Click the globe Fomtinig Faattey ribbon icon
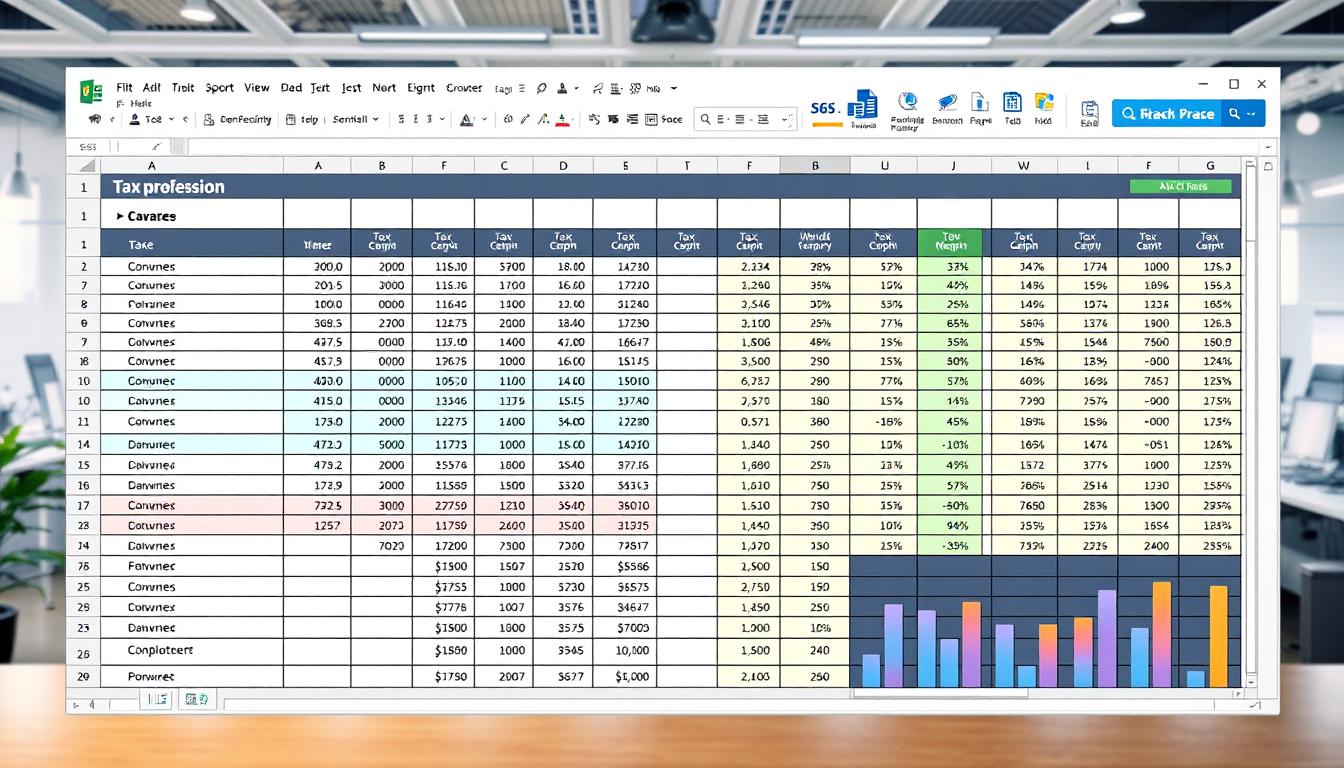The width and height of the screenshot is (1344, 768). (x=908, y=101)
